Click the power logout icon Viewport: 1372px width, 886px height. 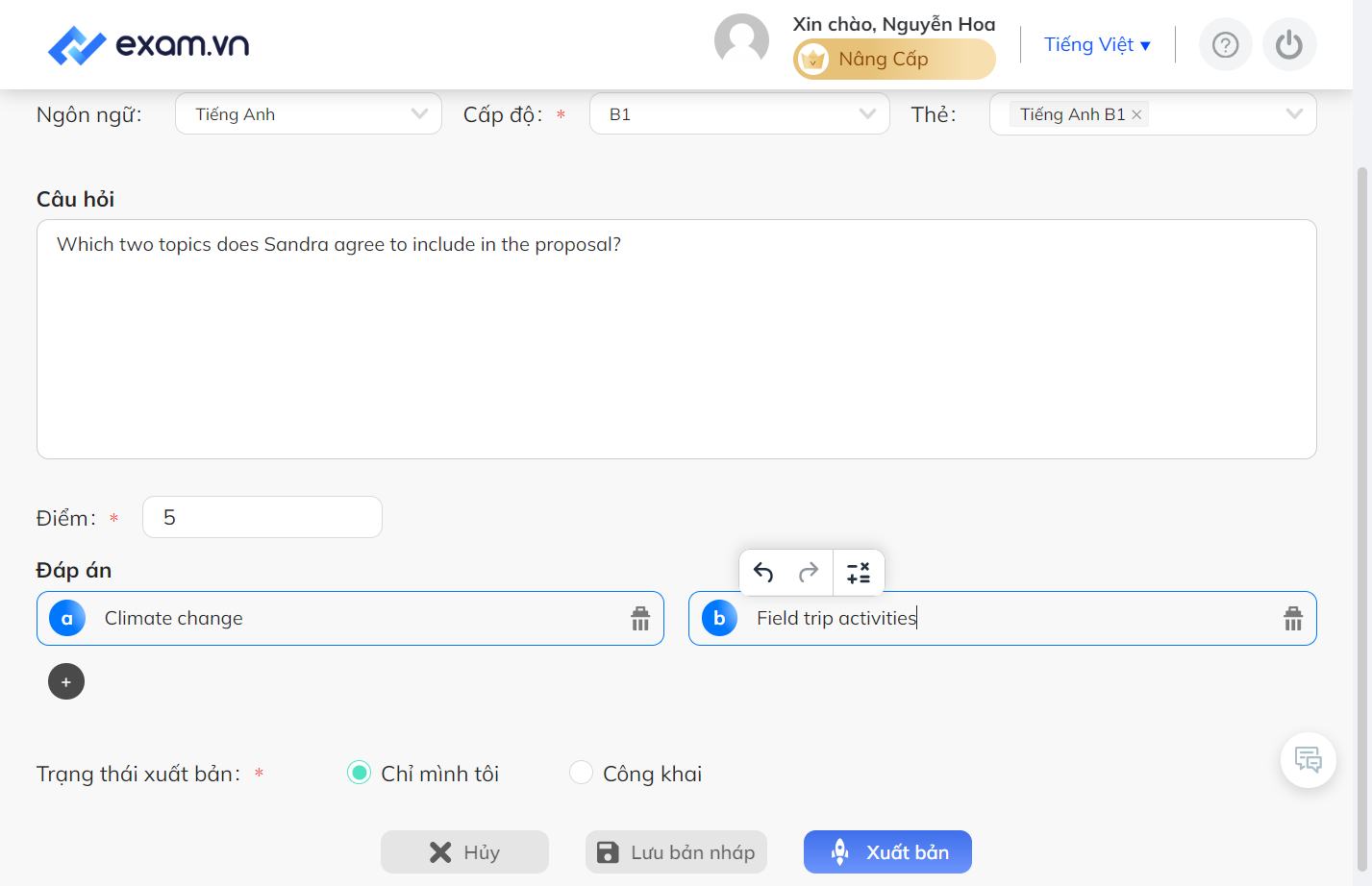pyautogui.click(x=1289, y=44)
